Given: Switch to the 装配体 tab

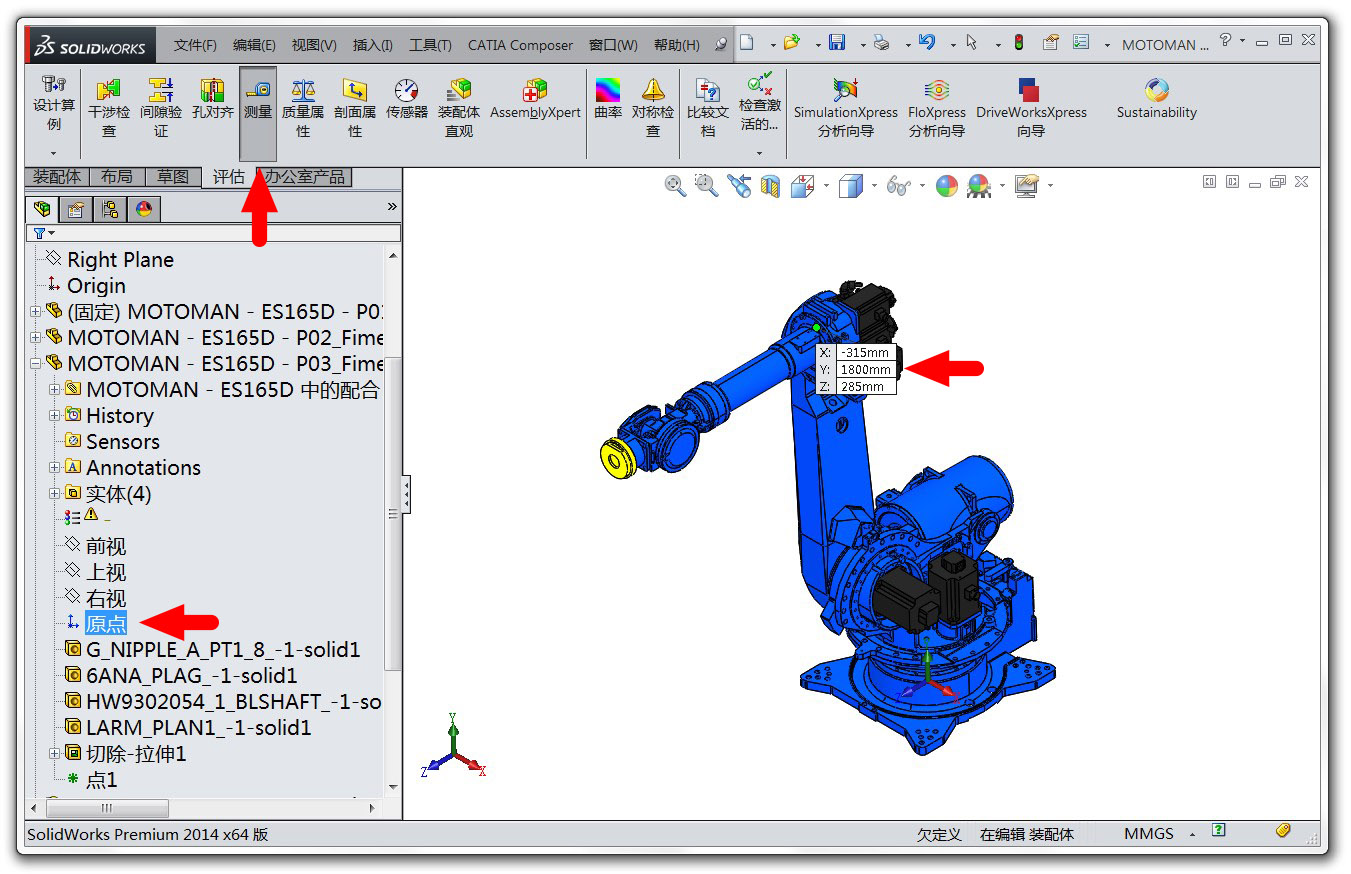Looking at the screenshot, I should tap(57, 177).
